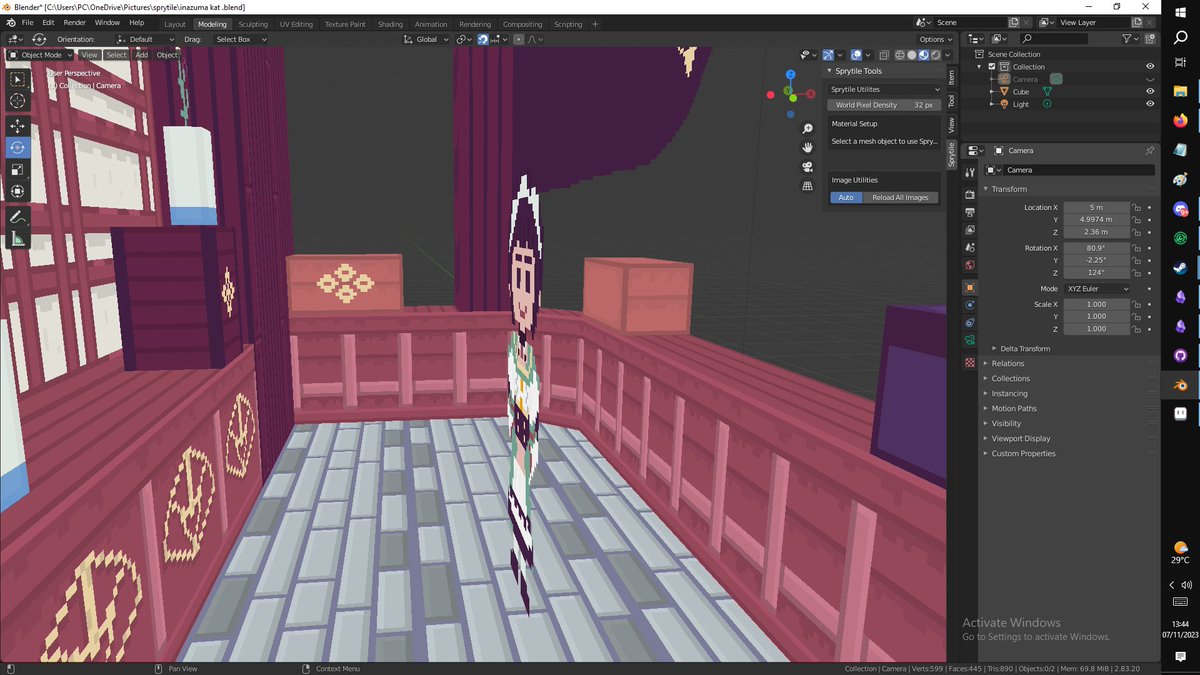The height and width of the screenshot is (675, 1200).
Task: Open the Texture properties tab icon
Action: tap(969, 362)
